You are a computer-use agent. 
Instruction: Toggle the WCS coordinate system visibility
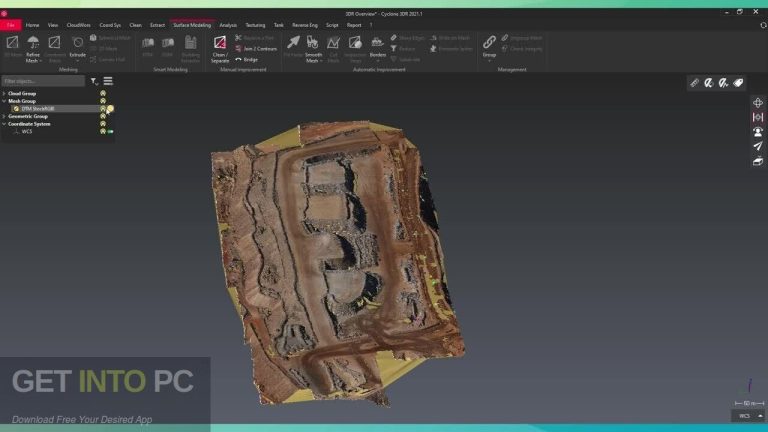pos(102,131)
